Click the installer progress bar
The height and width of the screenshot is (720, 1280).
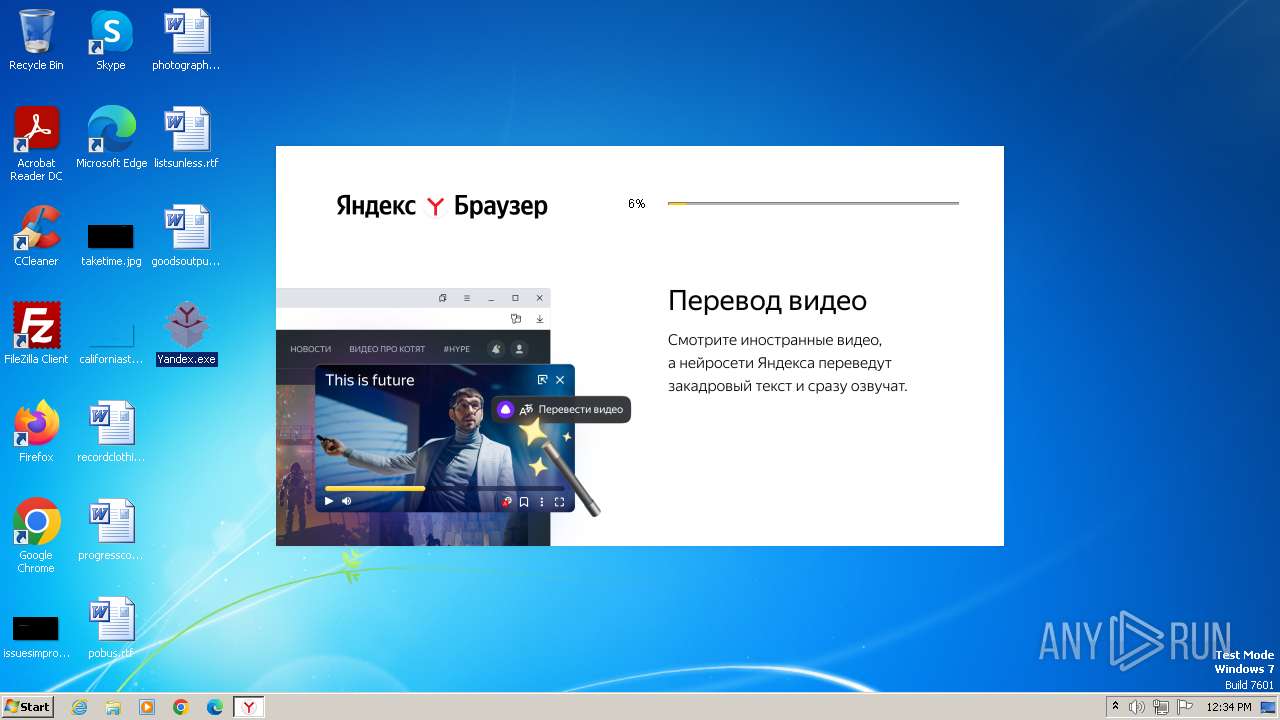[x=813, y=203]
